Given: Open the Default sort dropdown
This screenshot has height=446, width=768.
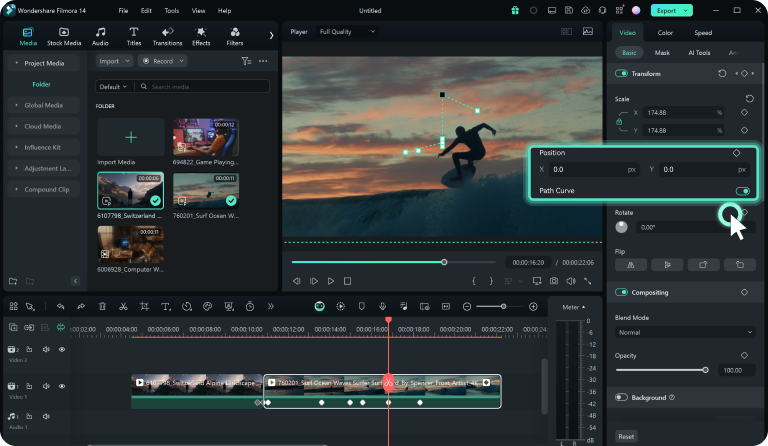Looking at the screenshot, I should coord(113,87).
